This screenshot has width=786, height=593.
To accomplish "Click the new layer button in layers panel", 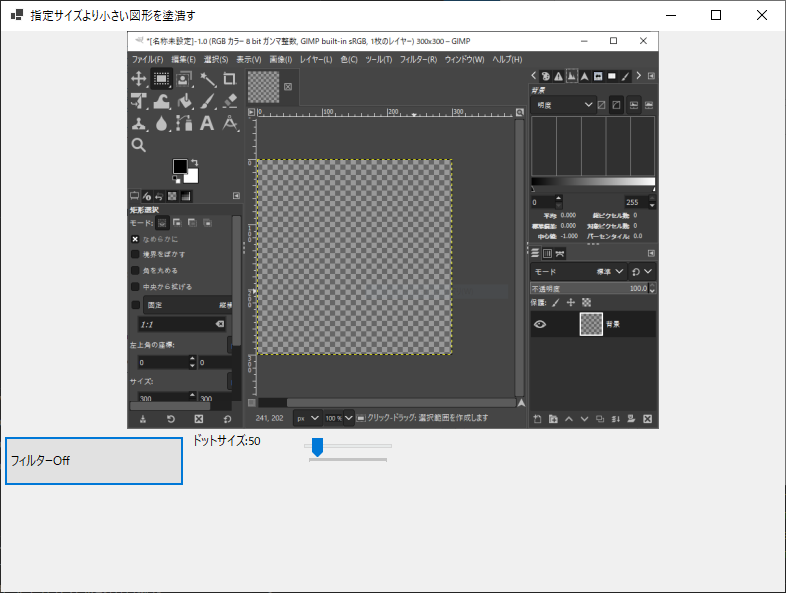I will (537, 418).
